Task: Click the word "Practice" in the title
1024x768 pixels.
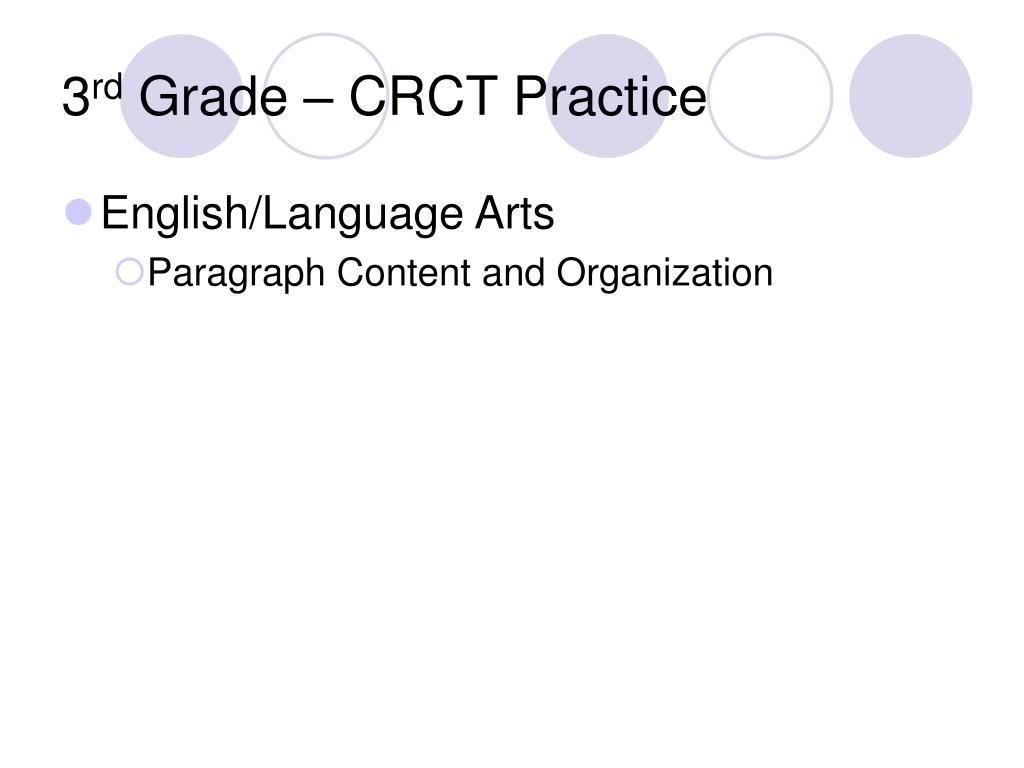Action: 611,96
